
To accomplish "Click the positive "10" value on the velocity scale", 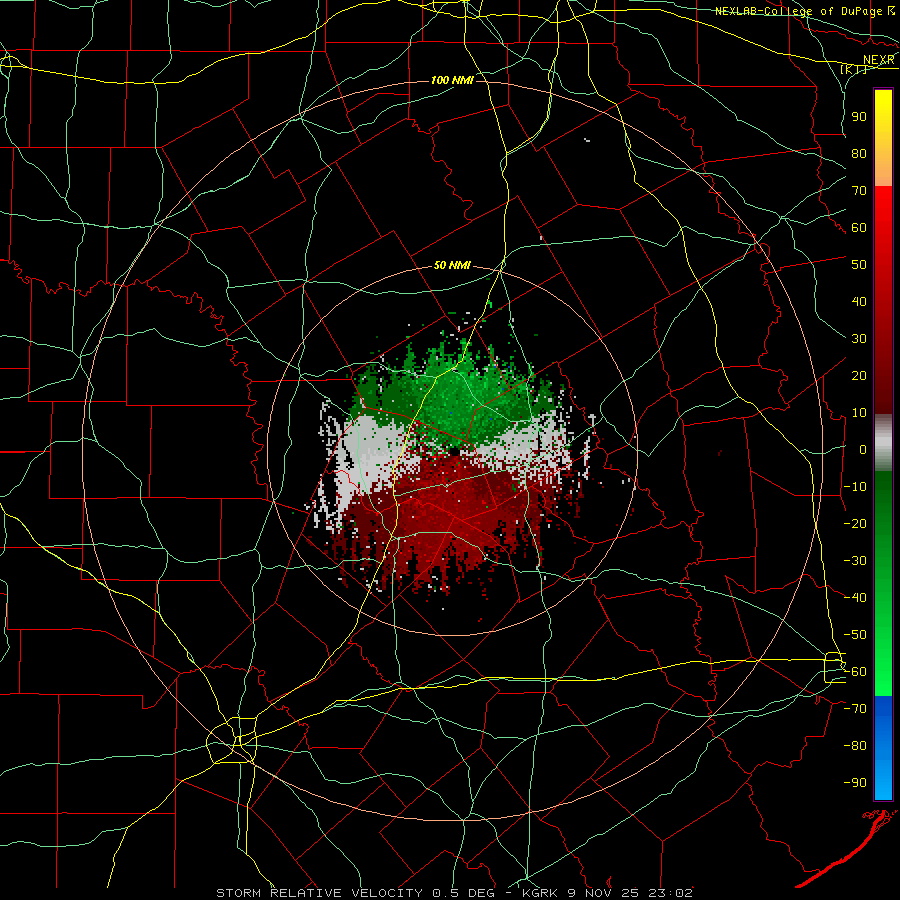I will point(859,413).
